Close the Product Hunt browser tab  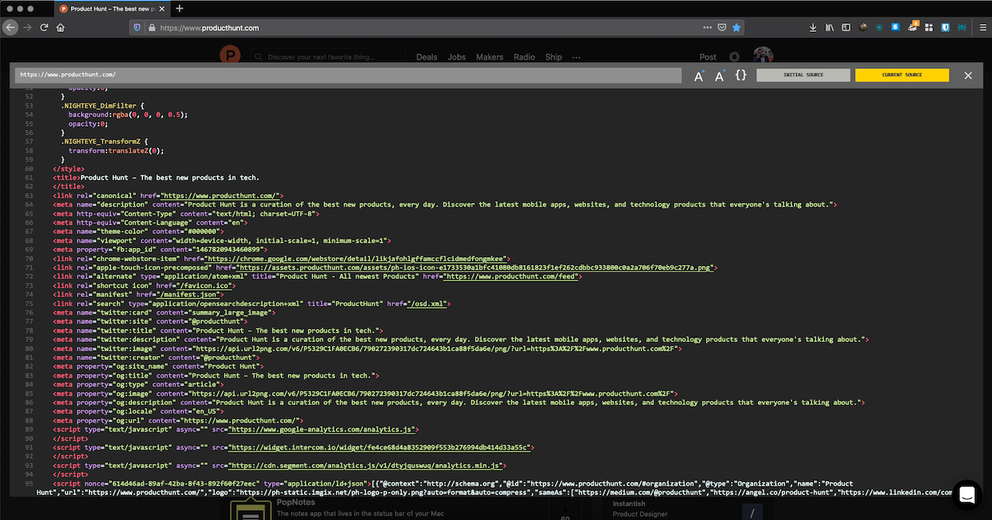pyautogui.click(x=162, y=9)
